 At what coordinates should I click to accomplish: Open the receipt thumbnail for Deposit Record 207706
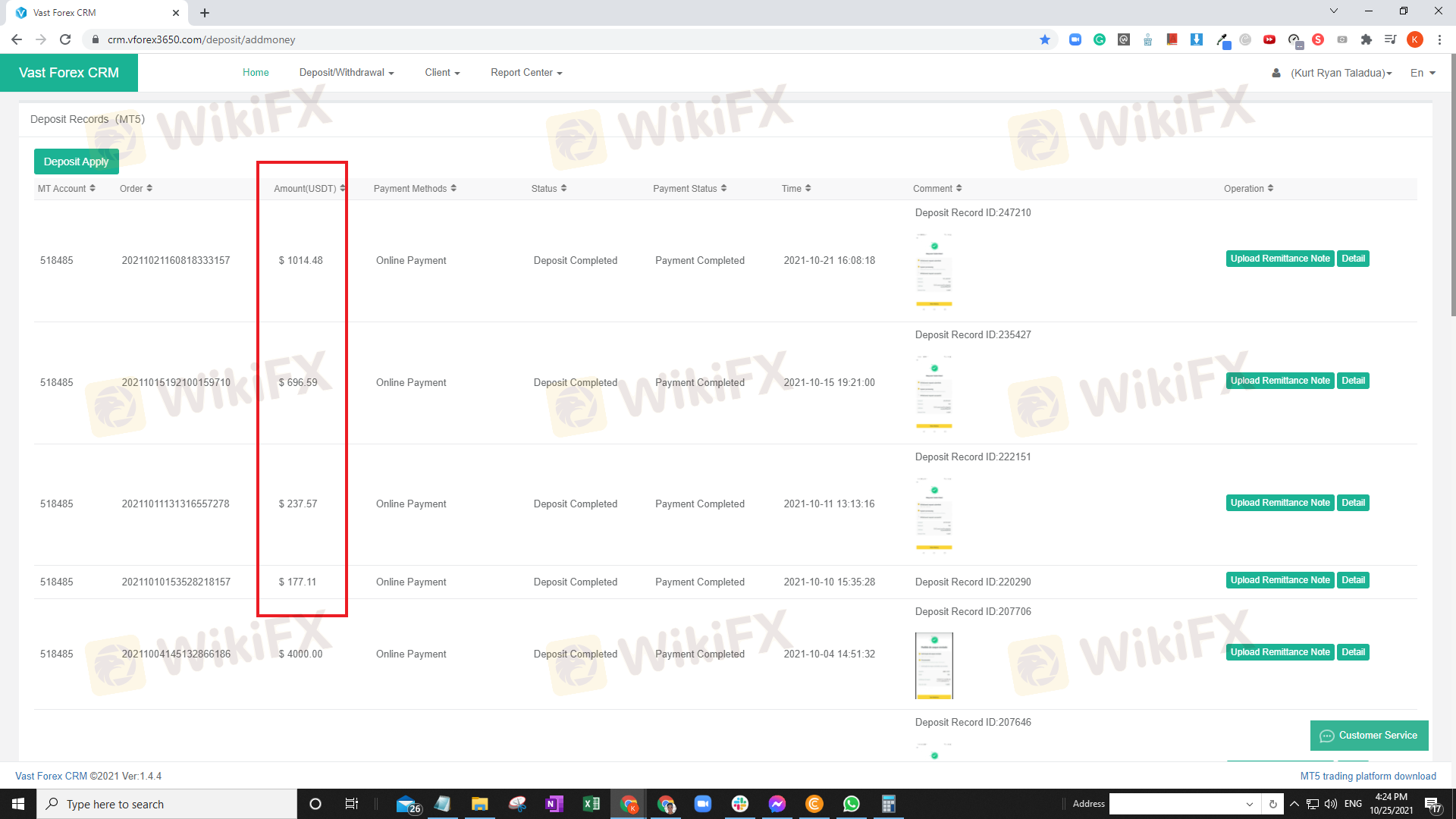[x=934, y=665]
